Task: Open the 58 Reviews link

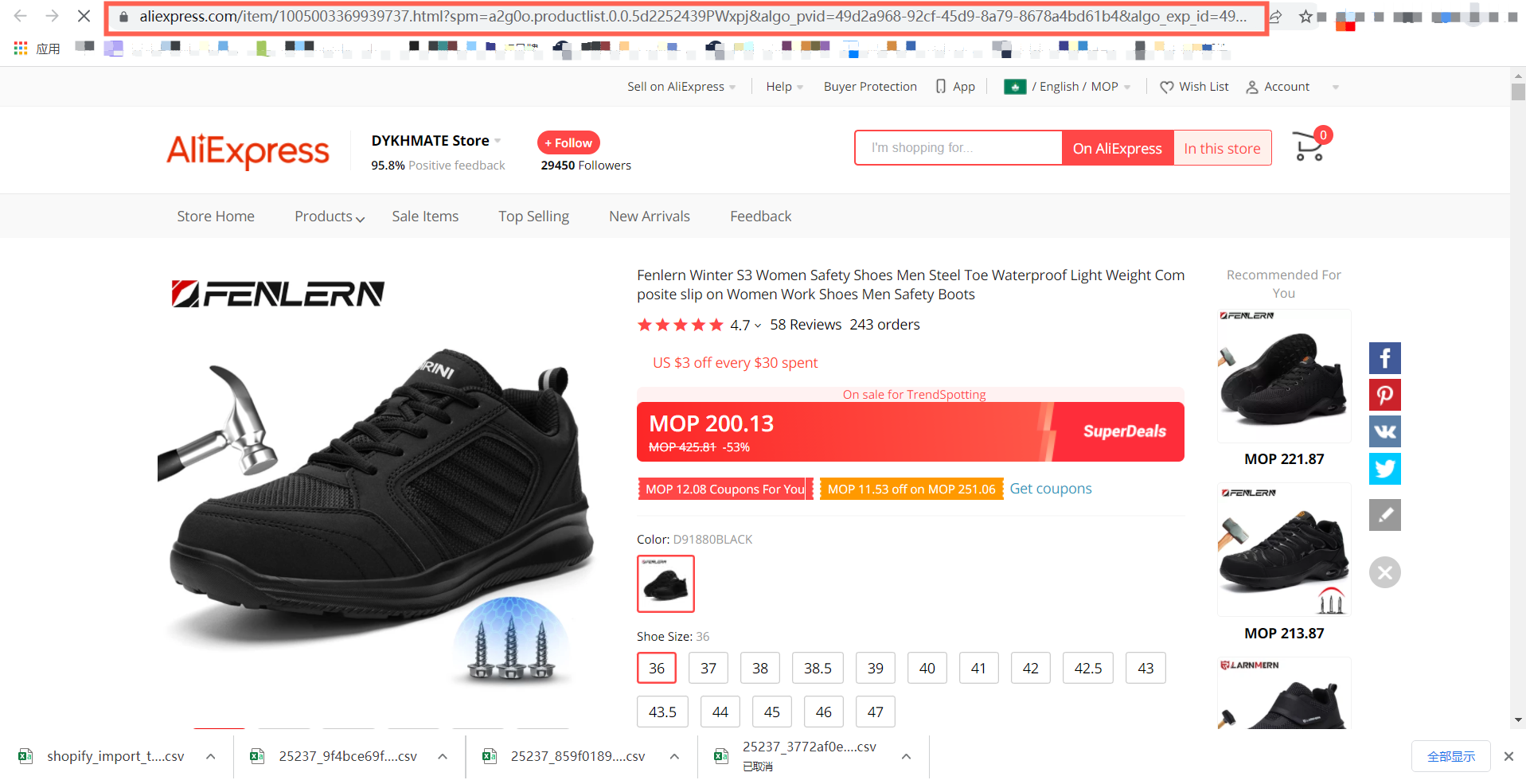Action: click(x=806, y=325)
